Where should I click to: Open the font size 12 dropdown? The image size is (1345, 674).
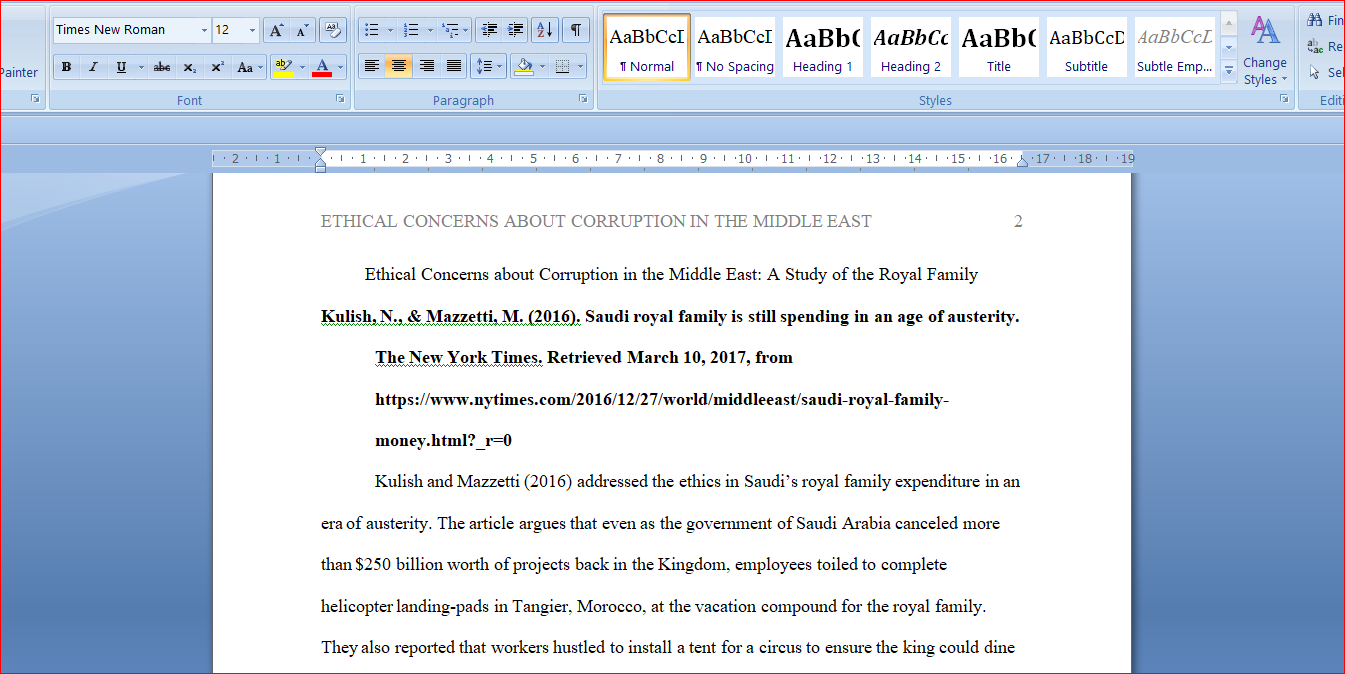pos(252,30)
